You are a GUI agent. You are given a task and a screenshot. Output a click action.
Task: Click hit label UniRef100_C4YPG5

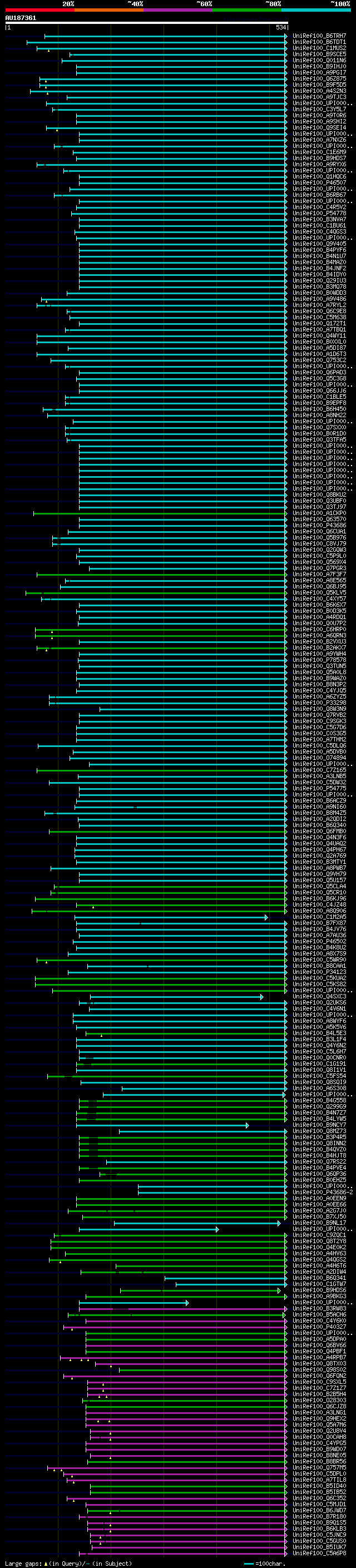pyautogui.click(x=319, y=1443)
